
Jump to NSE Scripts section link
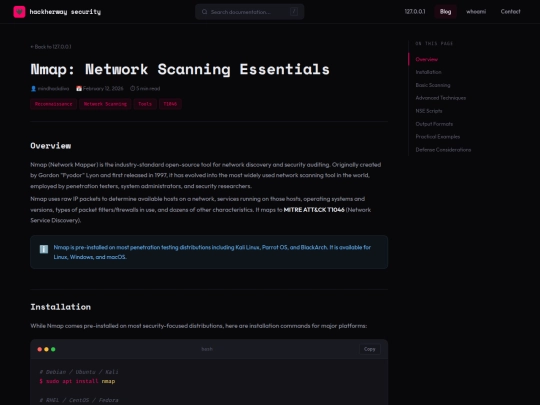[x=429, y=111]
